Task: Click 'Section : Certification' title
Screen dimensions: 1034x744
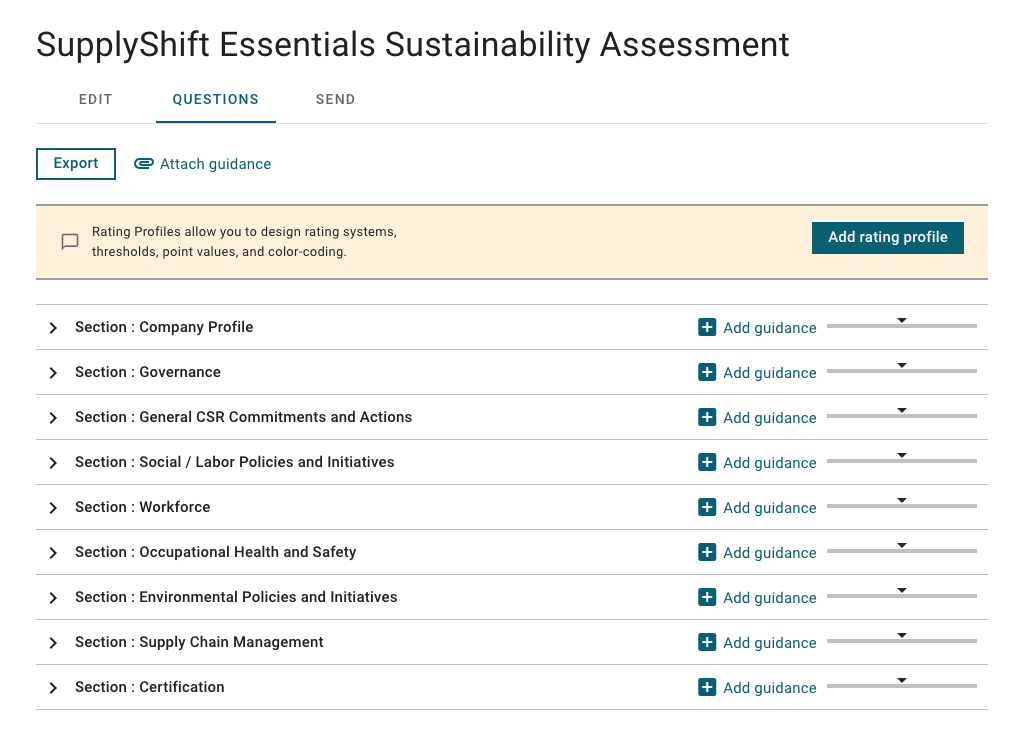Action: click(x=150, y=687)
